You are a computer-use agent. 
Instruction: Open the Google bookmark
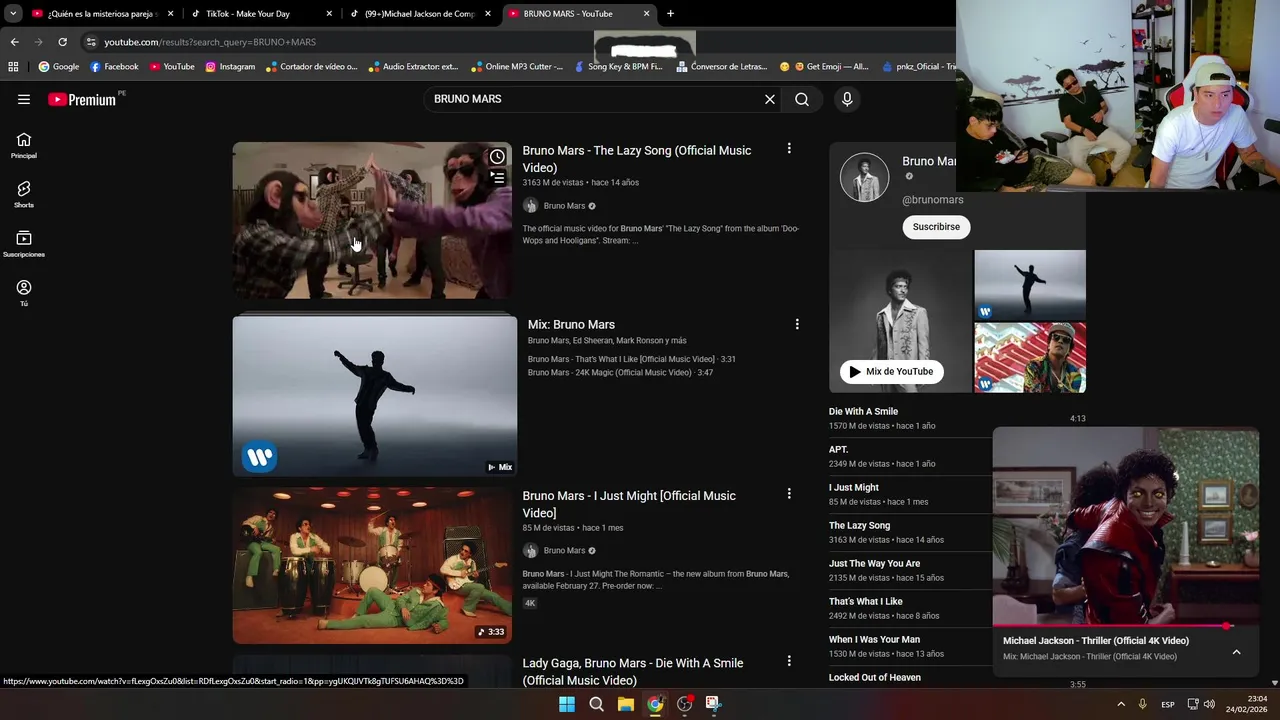point(58,67)
